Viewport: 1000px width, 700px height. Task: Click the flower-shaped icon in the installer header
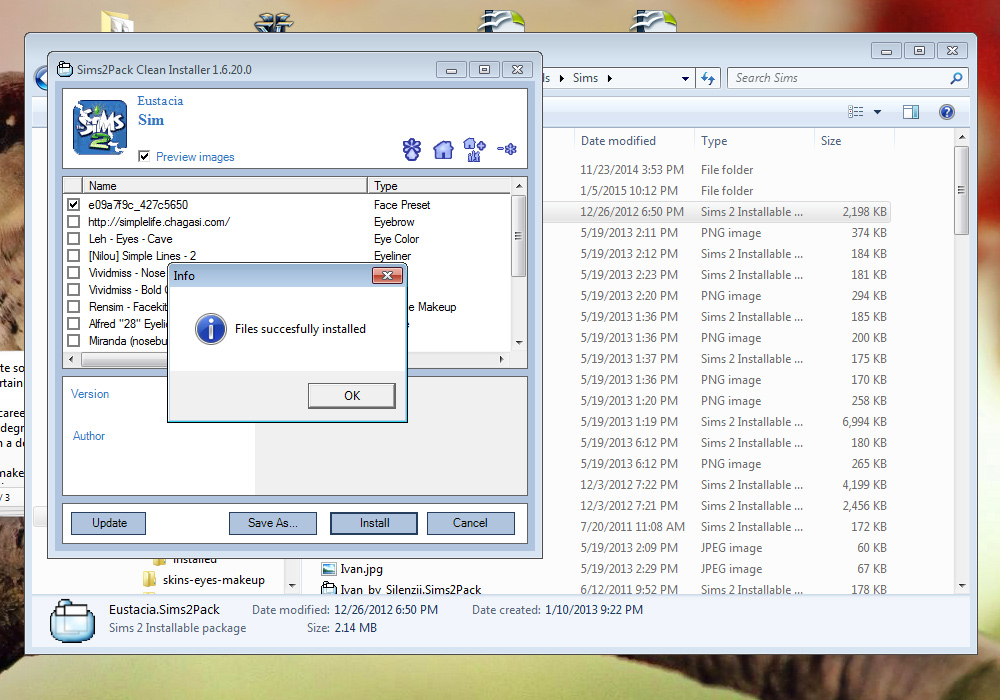tap(412, 150)
